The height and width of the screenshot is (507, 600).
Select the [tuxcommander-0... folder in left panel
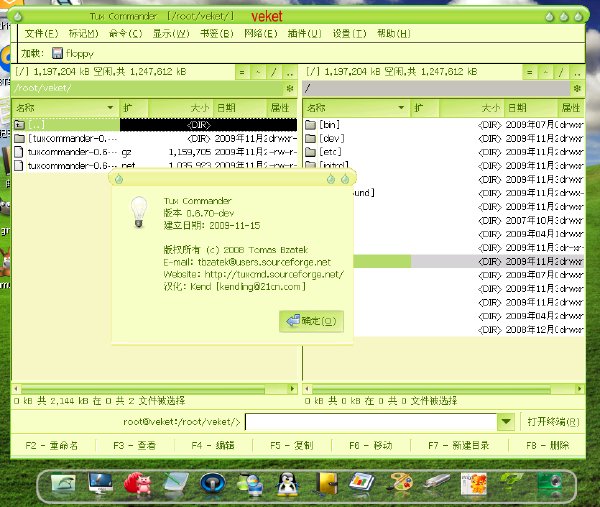[155, 139]
